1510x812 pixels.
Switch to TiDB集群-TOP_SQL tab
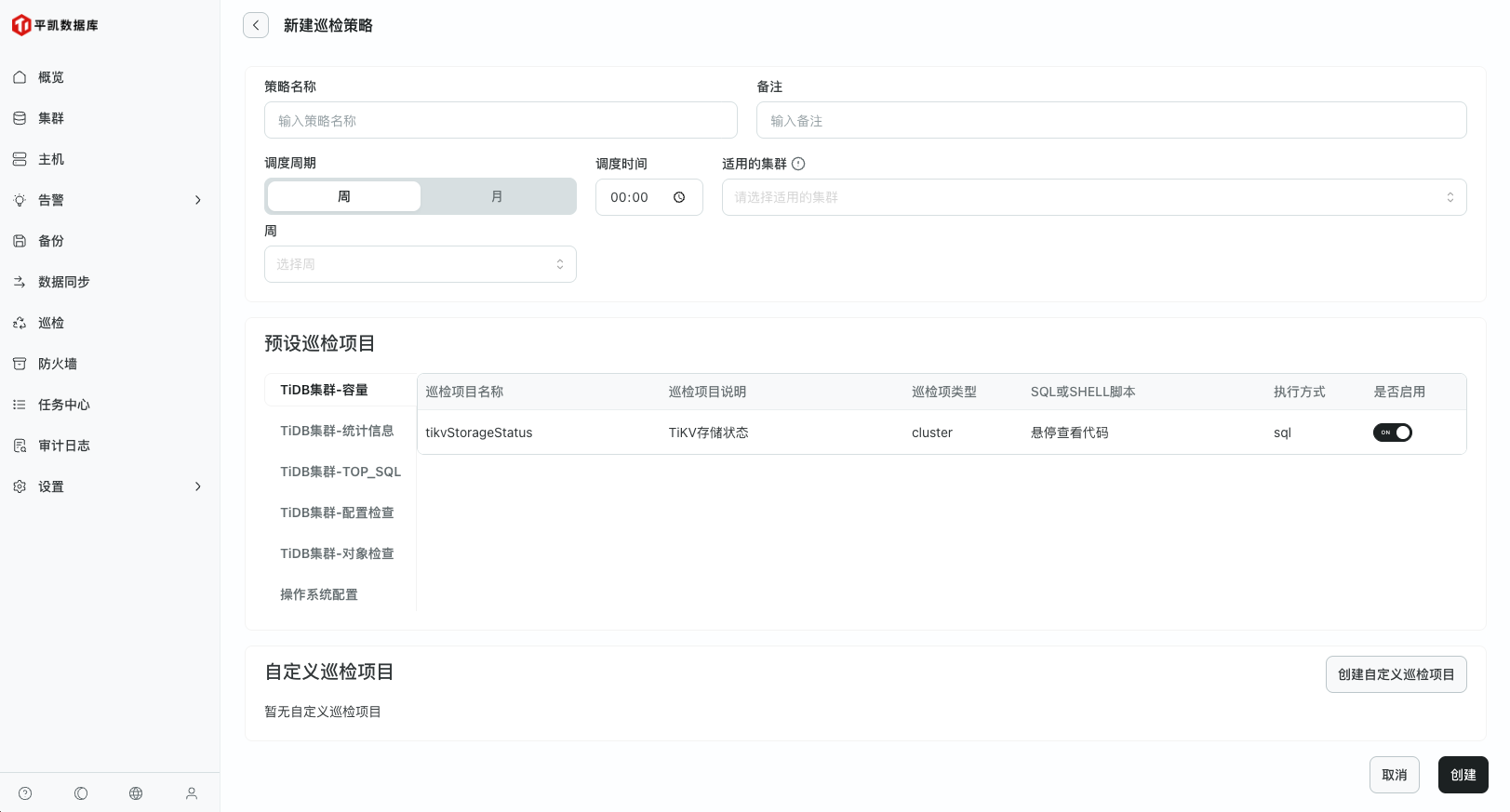coord(341,472)
